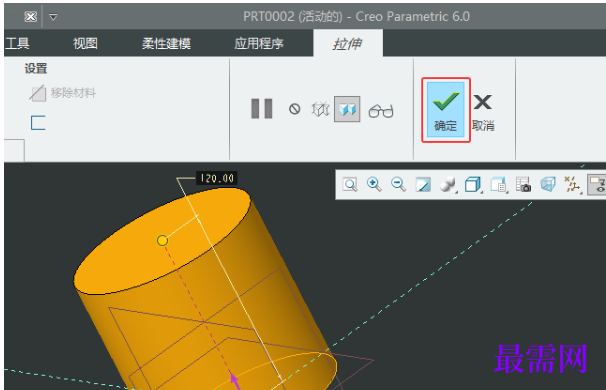Toggle attached geometry preview icon
The height and width of the screenshot is (390, 606).
pos(347,109)
